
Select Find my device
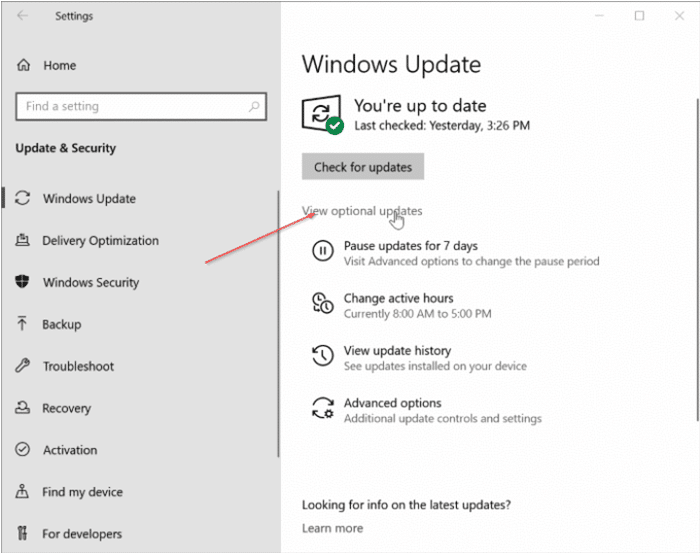click(83, 492)
